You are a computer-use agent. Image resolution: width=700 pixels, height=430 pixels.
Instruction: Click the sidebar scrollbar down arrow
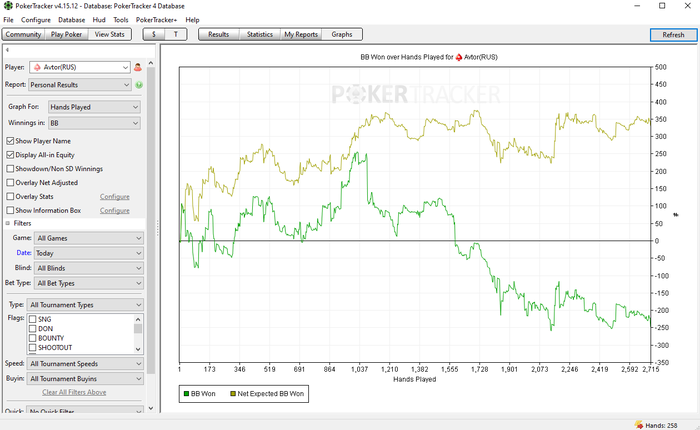[151, 408]
